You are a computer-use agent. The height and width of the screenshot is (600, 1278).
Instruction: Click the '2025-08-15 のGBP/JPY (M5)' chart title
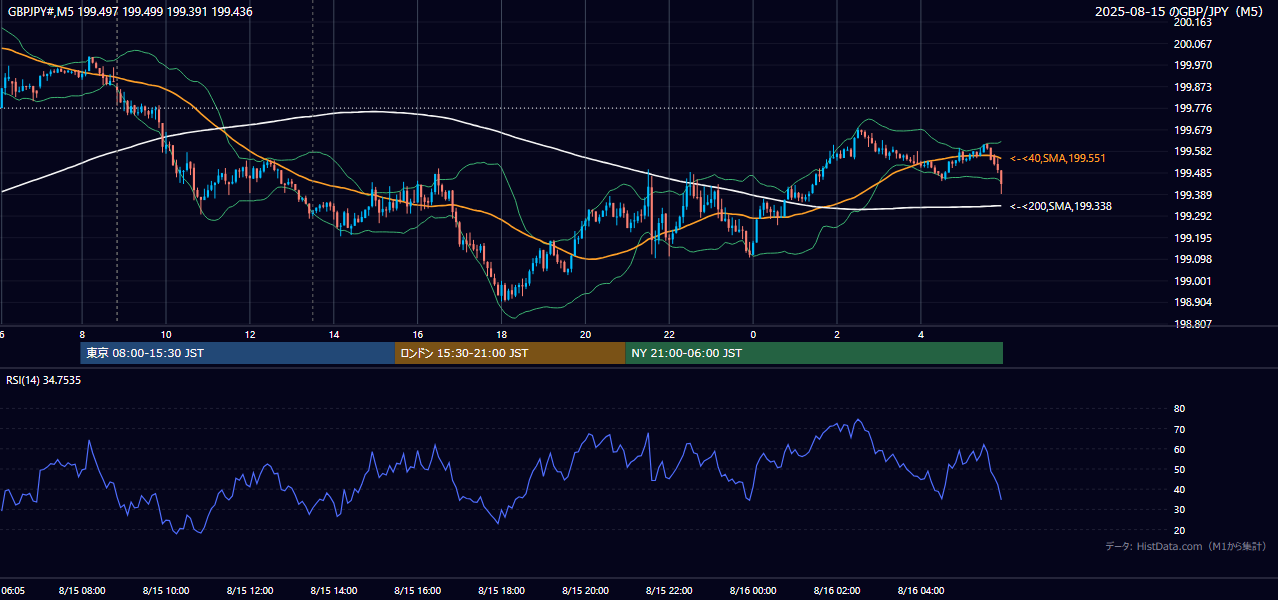1180,12
